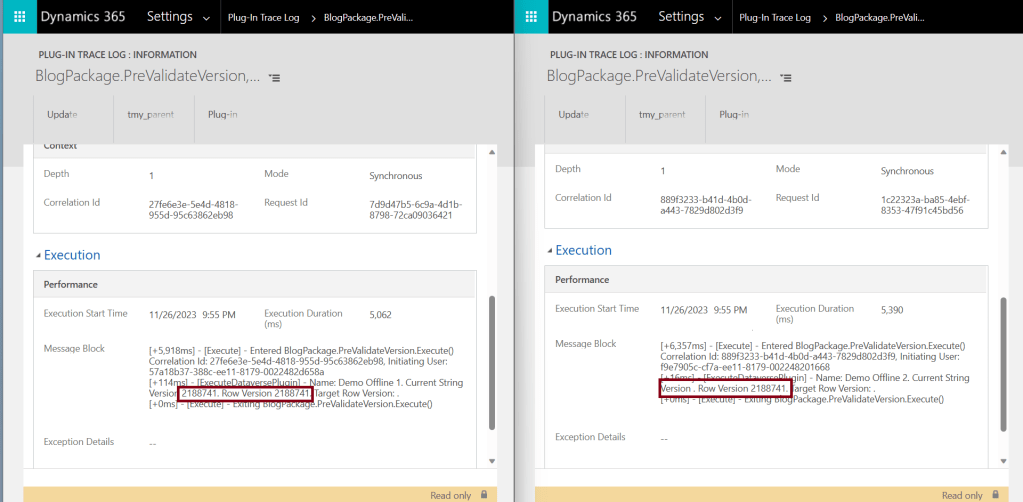The width and height of the screenshot is (1023, 502).
Task: Click Read only lock icon, right window
Action: pos(995,495)
